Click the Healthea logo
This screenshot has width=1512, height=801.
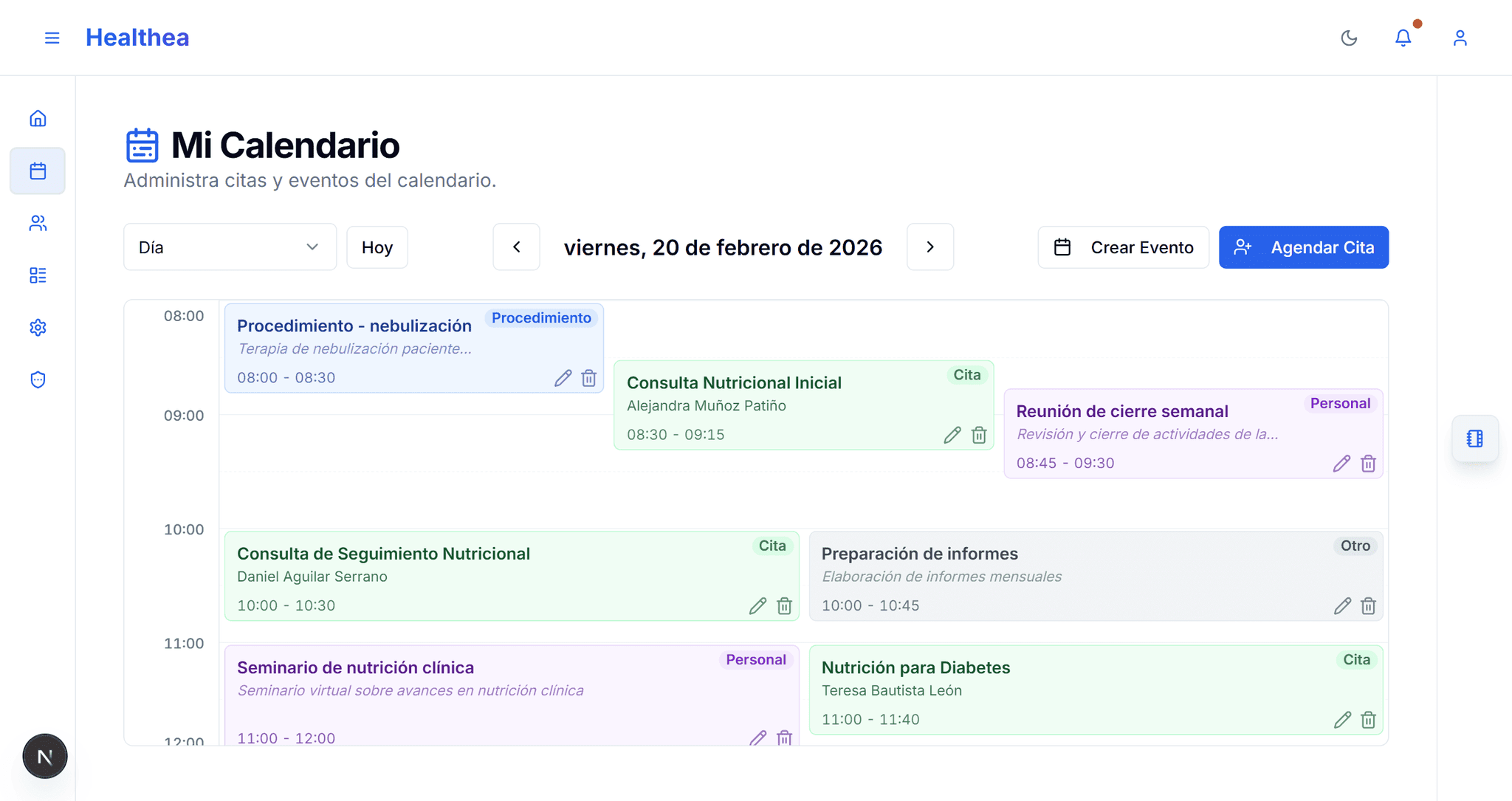click(x=137, y=38)
